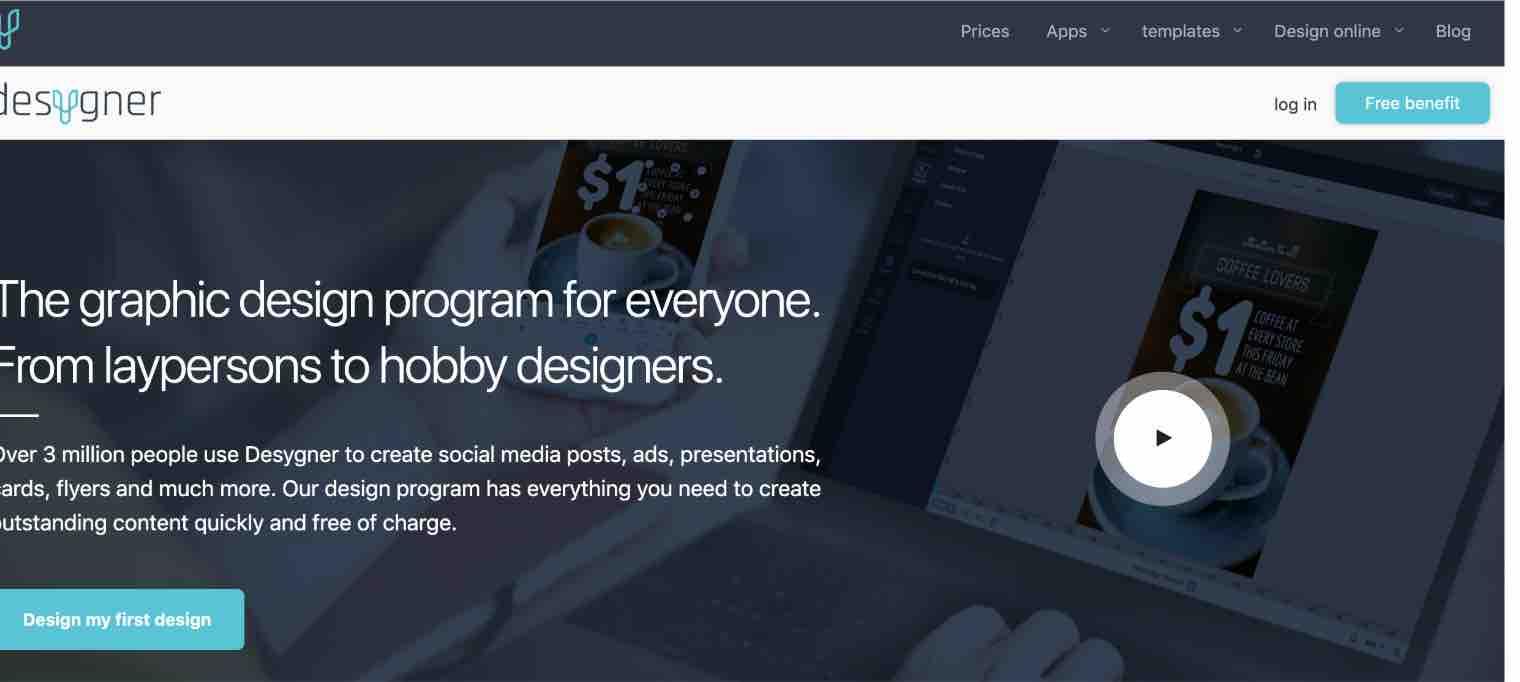Open the templates menu
Viewport: 1520px width, 682px height.
1180,31
